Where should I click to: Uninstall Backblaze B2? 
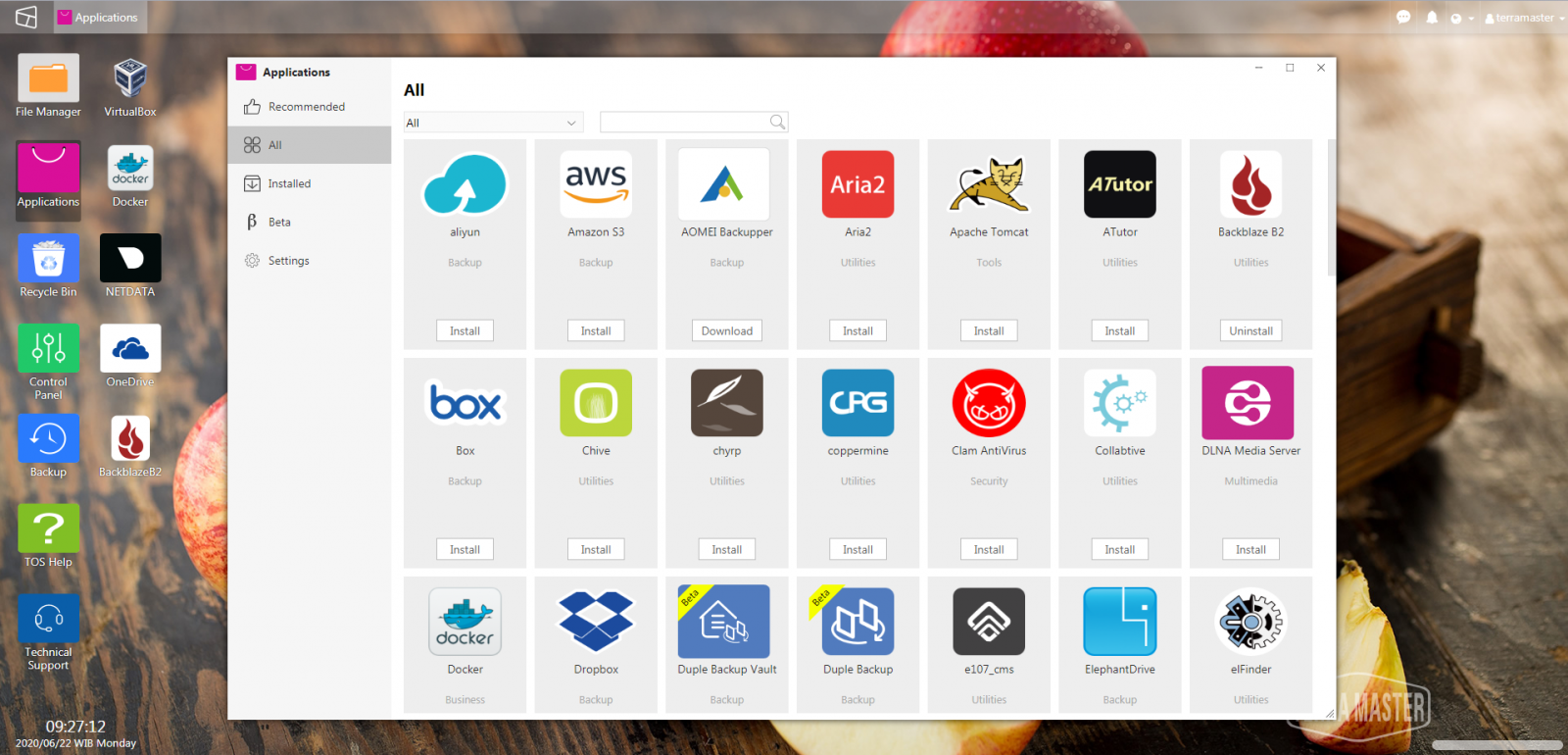pos(1250,331)
